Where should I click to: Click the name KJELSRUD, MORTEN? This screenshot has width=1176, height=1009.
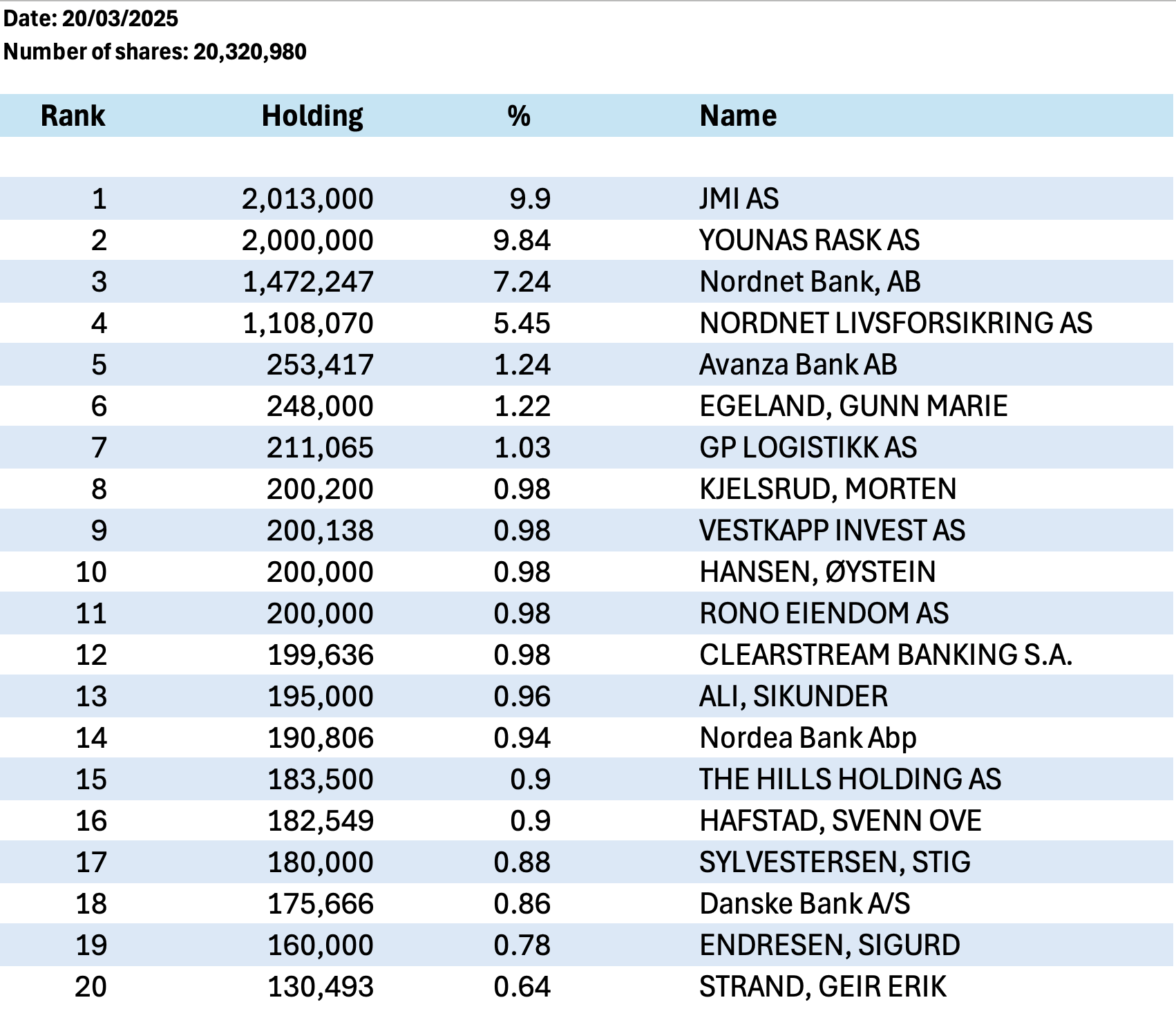pos(828,489)
